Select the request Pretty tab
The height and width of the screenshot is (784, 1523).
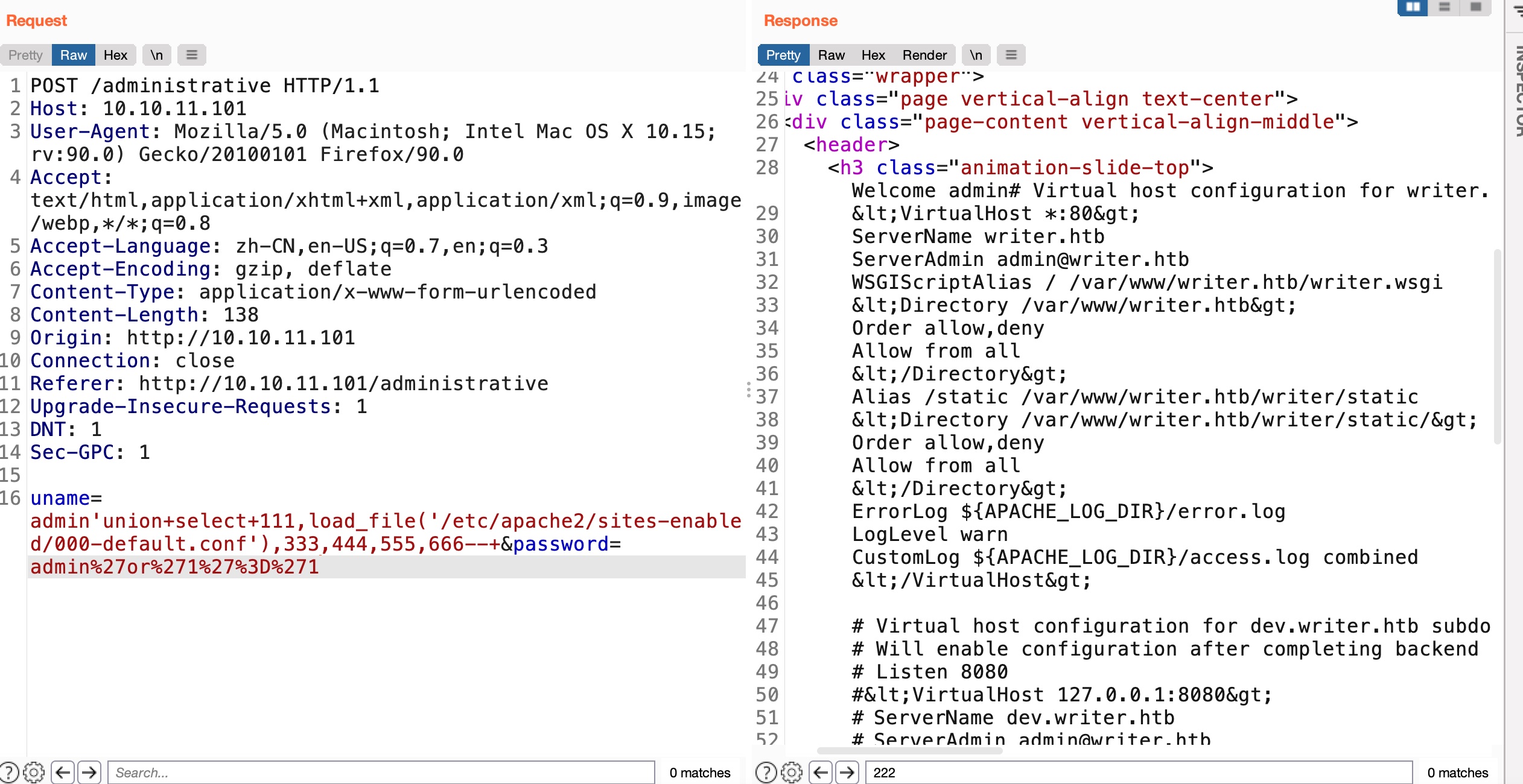coord(25,55)
